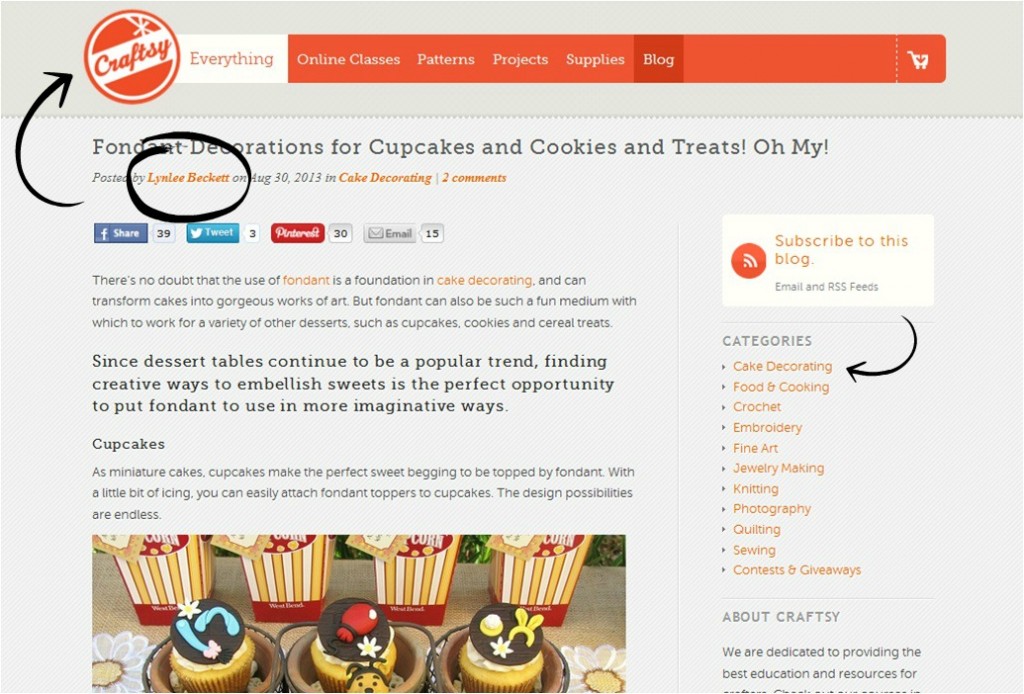Open the Cake Decorating category
The height and width of the screenshot is (694, 1024).
[x=782, y=366]
